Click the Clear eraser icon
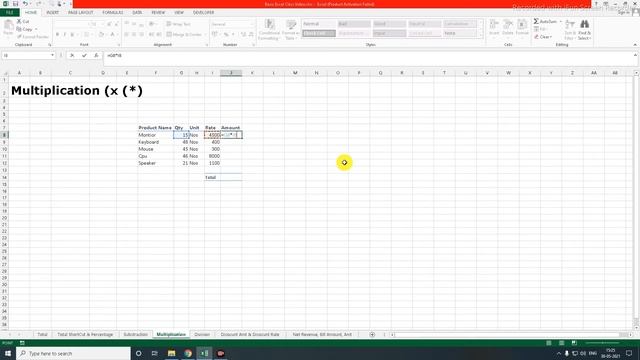 536,37
